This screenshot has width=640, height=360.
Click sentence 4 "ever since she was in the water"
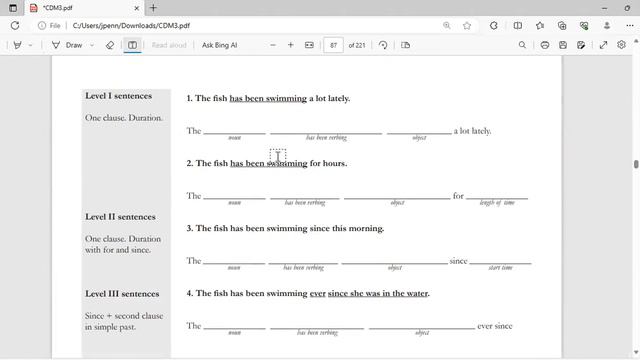tap(369, 293)
